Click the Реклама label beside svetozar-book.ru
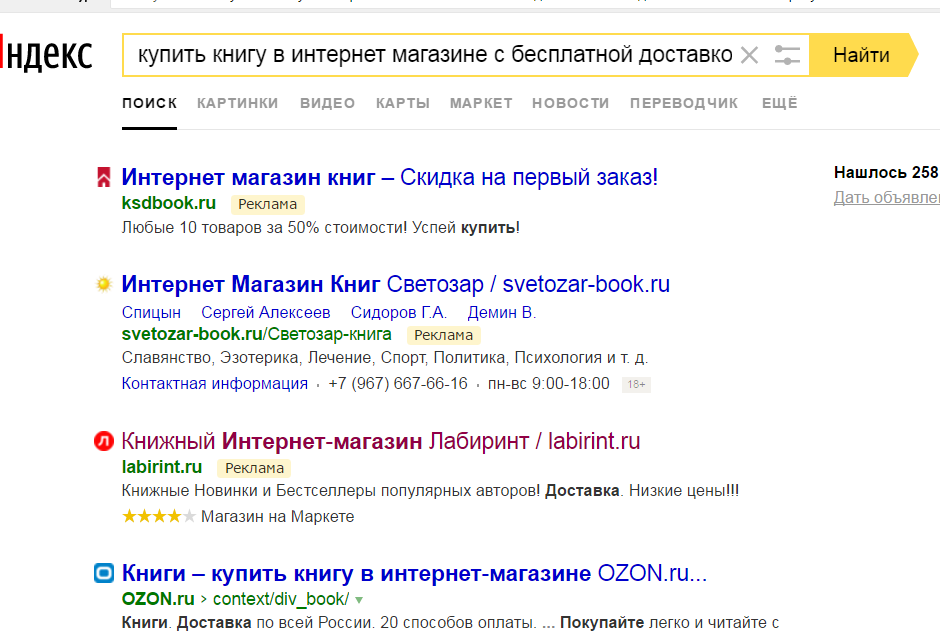 (x=444, y=335)
